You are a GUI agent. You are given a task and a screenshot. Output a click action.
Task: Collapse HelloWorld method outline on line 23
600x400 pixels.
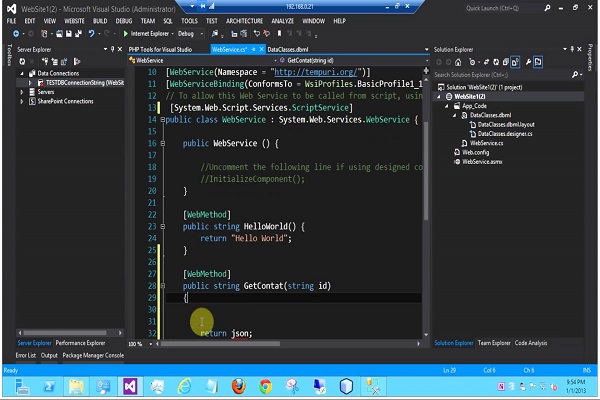[163, 227]
